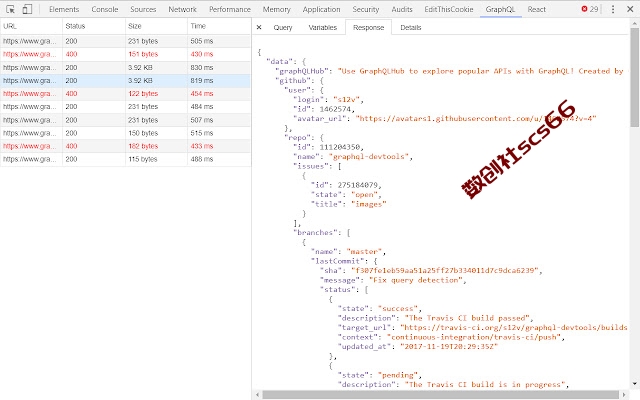
Task: Switch to the Application tab
Action: click(x=321, y=9)
